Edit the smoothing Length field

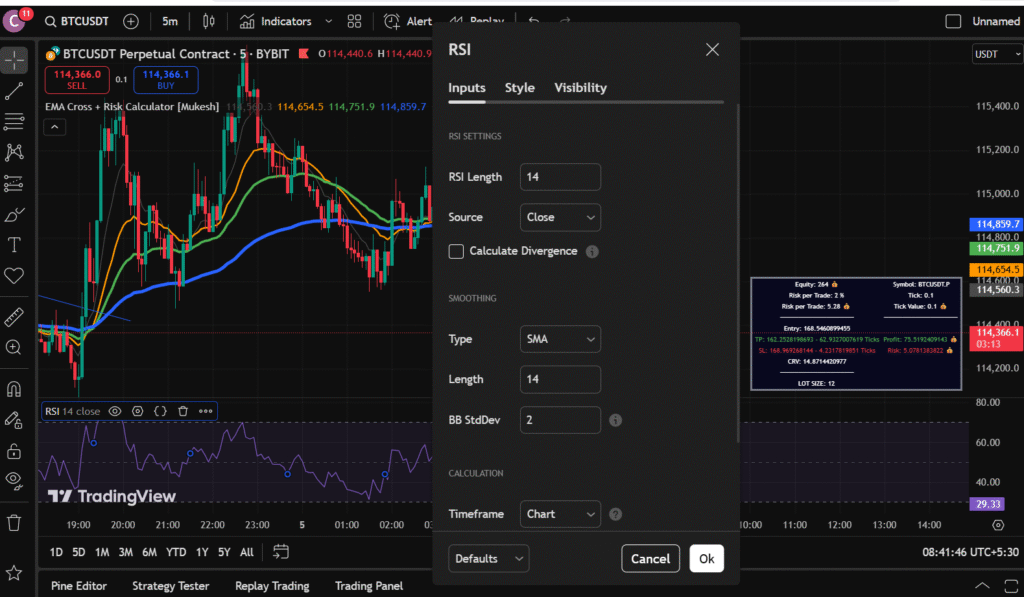(x=560, y=379)
